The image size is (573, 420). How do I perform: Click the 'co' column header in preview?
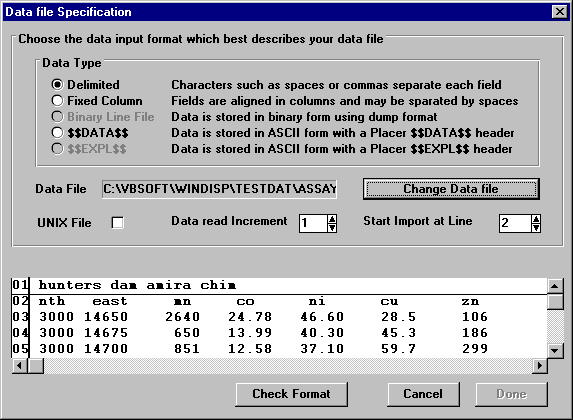click(x=245, y=301)
